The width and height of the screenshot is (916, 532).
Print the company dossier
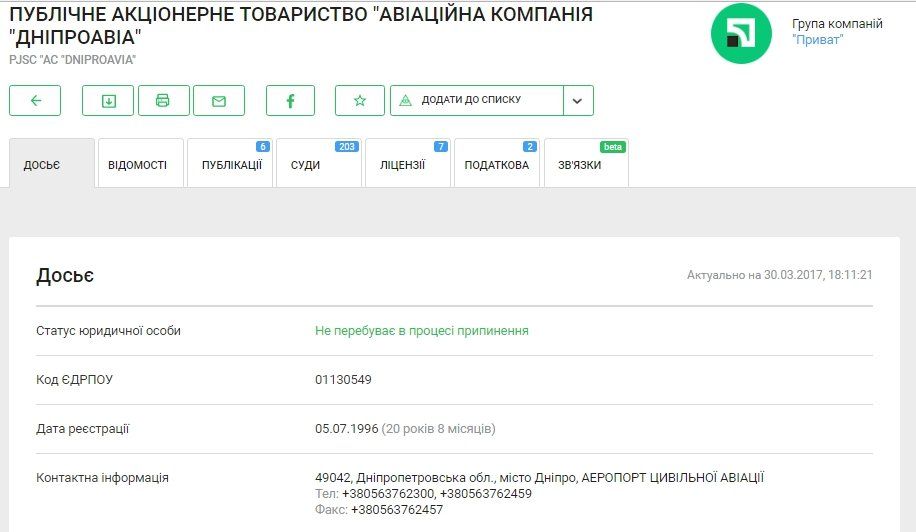tap(164, 100)
